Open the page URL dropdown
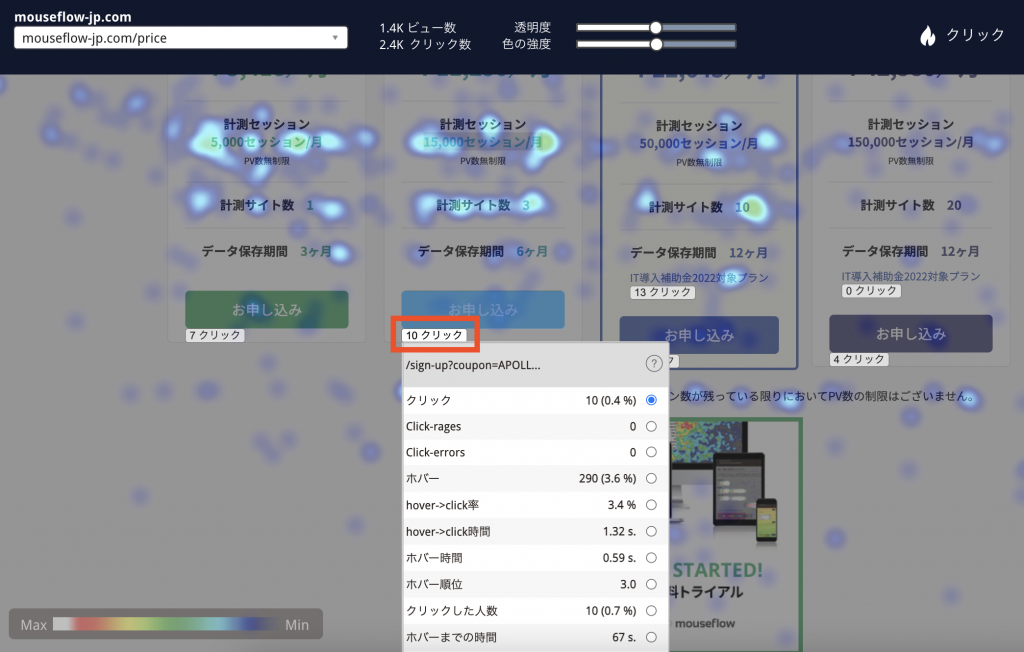The height and width of the screenshot is (652, 1024). click(x=180, y=38)
